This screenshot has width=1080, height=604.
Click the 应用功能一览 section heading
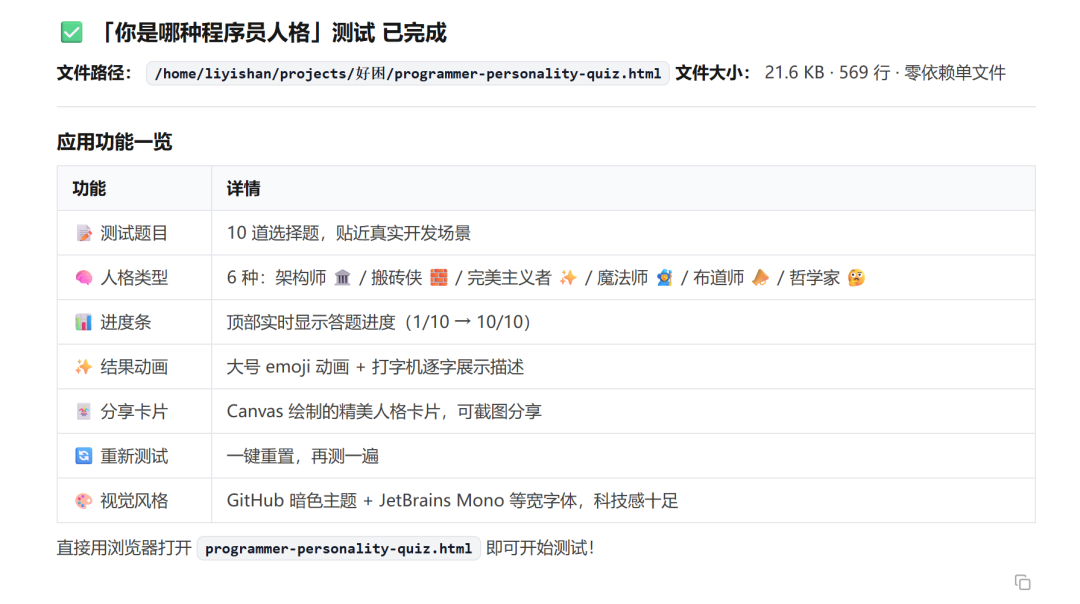click(x=114, y=142)
